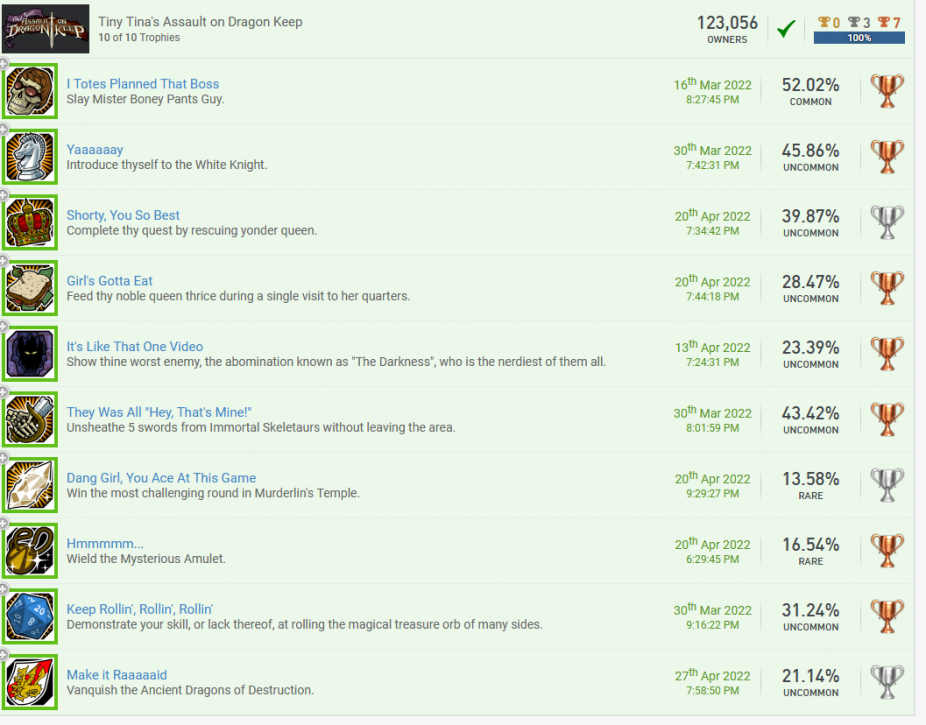
Task: Click the crown icon for Shorty, You So Best
Action: 29,222
